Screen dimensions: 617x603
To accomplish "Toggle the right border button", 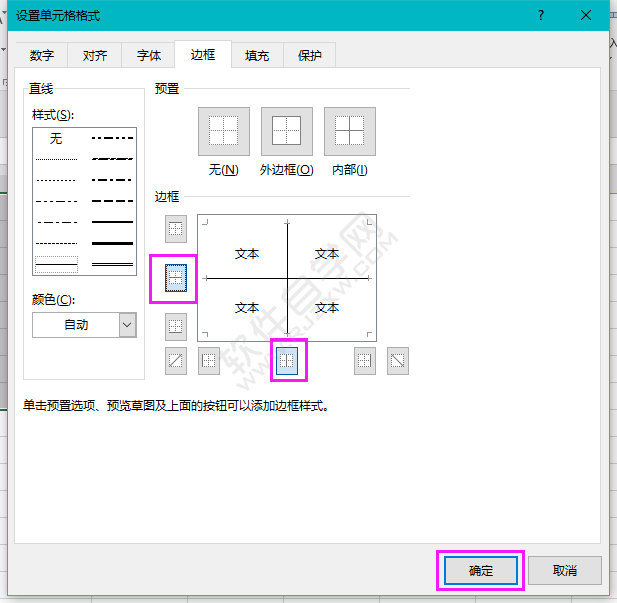I will pyautogui.click(x=365, y=361).
